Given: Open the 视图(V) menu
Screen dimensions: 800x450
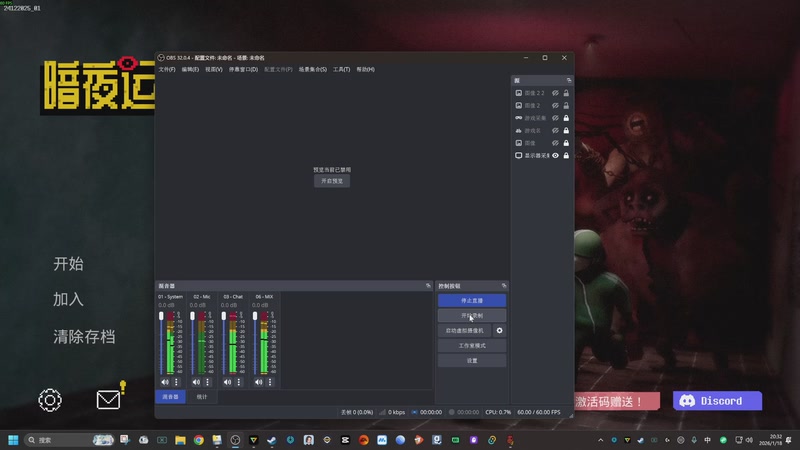Looking at the screenshot, I should (214, 69).
